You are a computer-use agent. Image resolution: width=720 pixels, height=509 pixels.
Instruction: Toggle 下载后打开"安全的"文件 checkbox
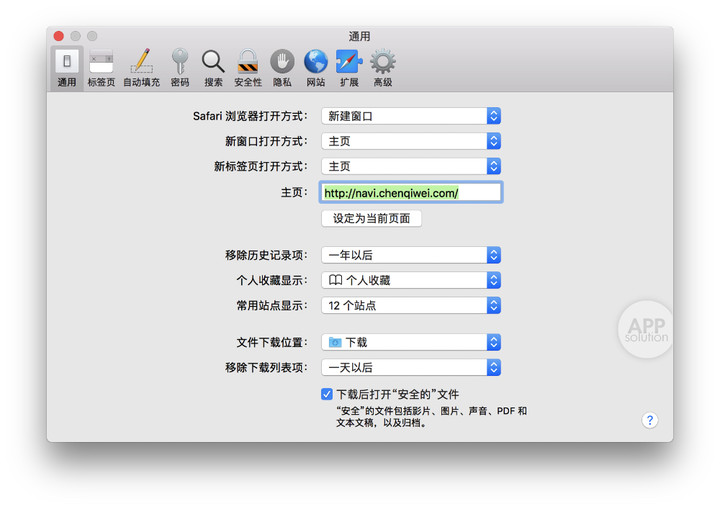[326, 394]
